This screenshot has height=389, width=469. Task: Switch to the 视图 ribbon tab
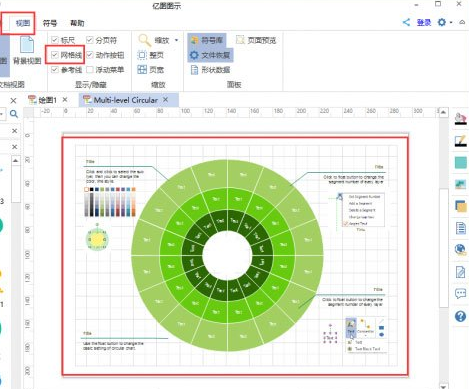(23, 23)
